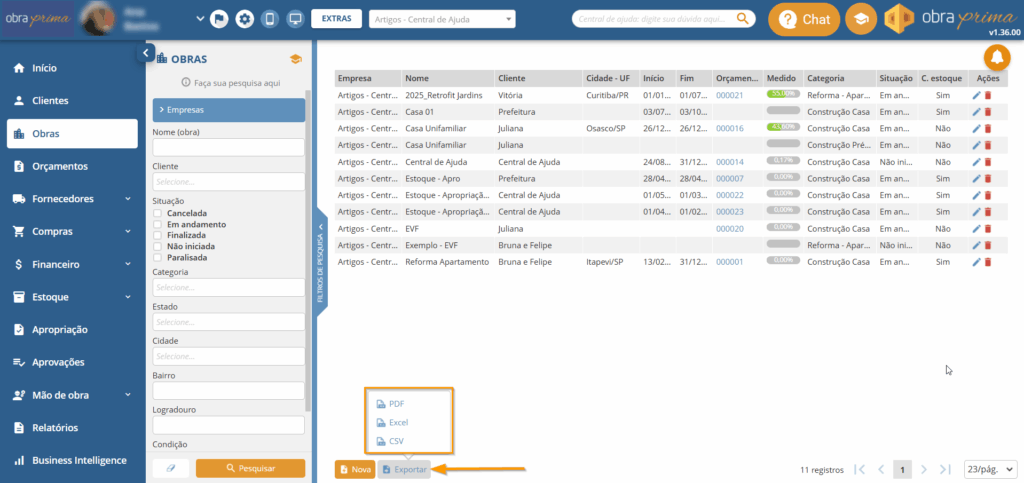This screenshot has width=1024, height=483.
Task: Click the 0,17% progress bar of Central de Ajuda
Action: point(783,161)
